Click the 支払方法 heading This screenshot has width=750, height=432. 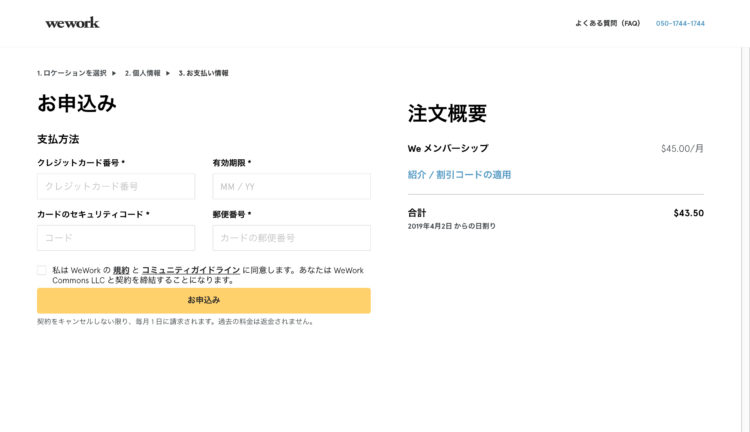[x=58, y=139]
